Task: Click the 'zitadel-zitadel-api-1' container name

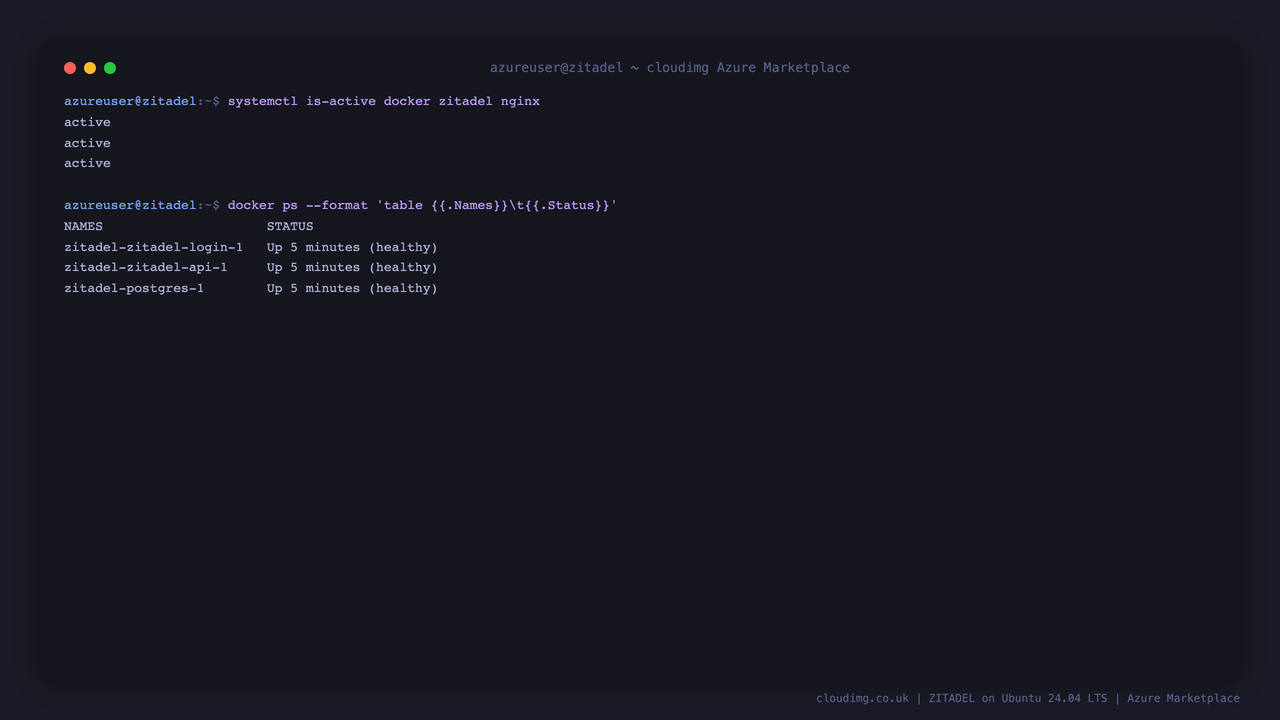Action: [x=145, y=267]
